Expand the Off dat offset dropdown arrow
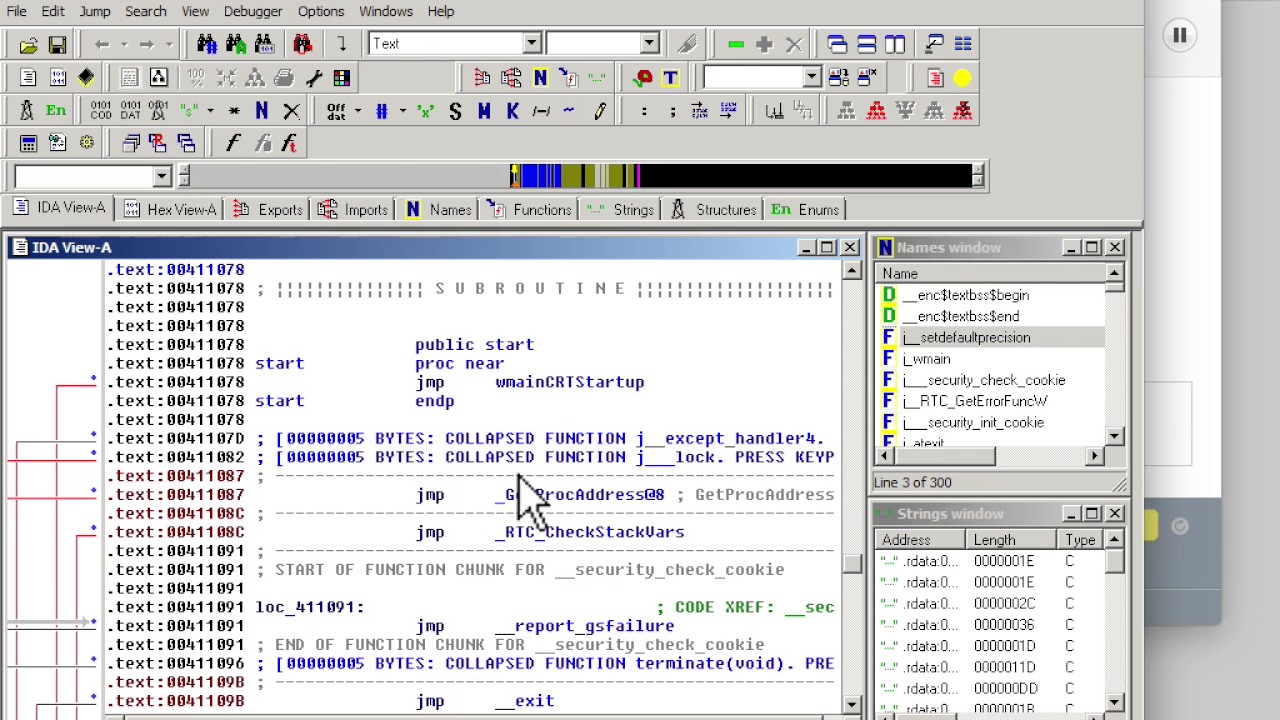Image resolution: width=1280 pixels, height=720 pixels. (358, 111)
